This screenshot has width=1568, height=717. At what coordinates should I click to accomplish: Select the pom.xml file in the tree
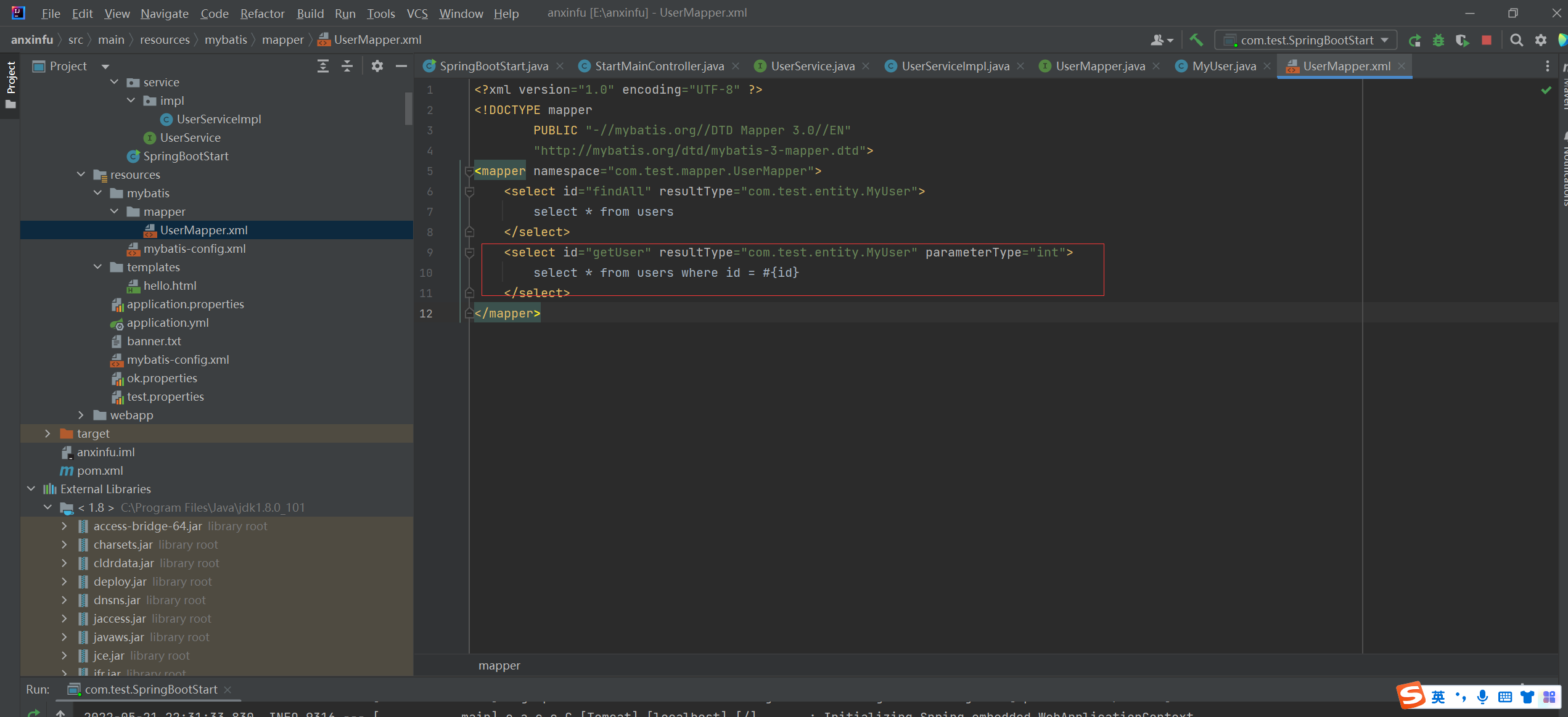tap(100, 470)
